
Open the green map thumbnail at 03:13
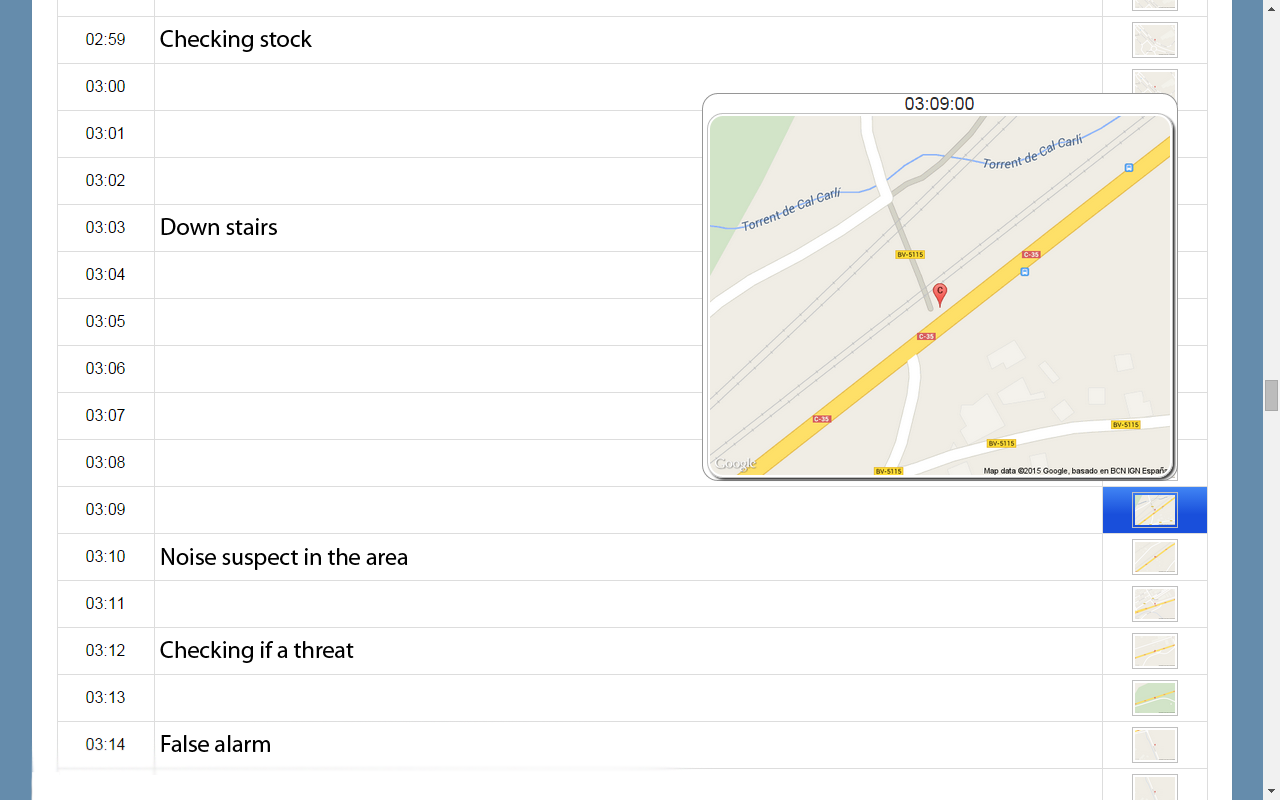click(x=1155, y=698)
